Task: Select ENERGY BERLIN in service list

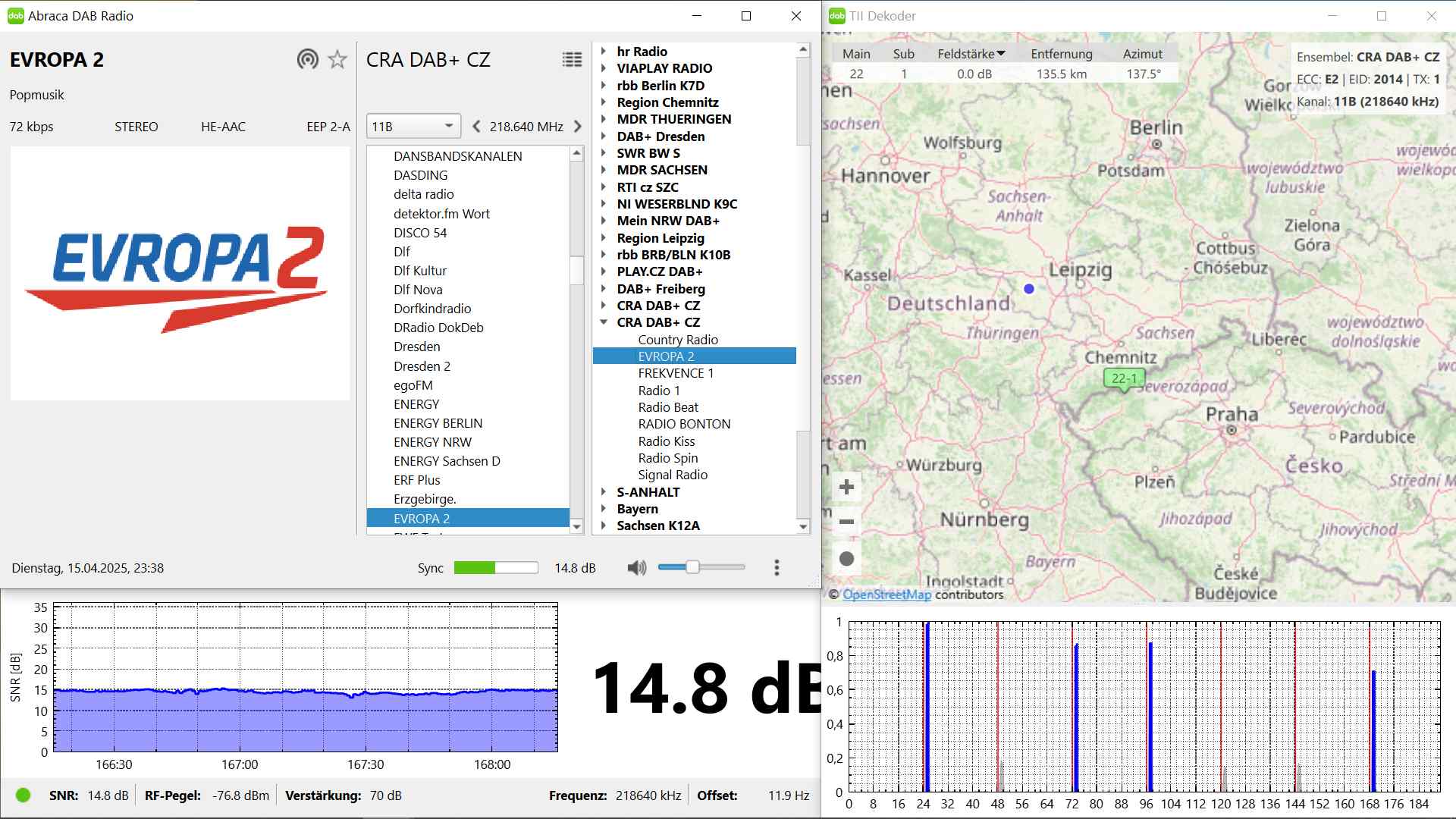Action: click(x=438, y=423)
